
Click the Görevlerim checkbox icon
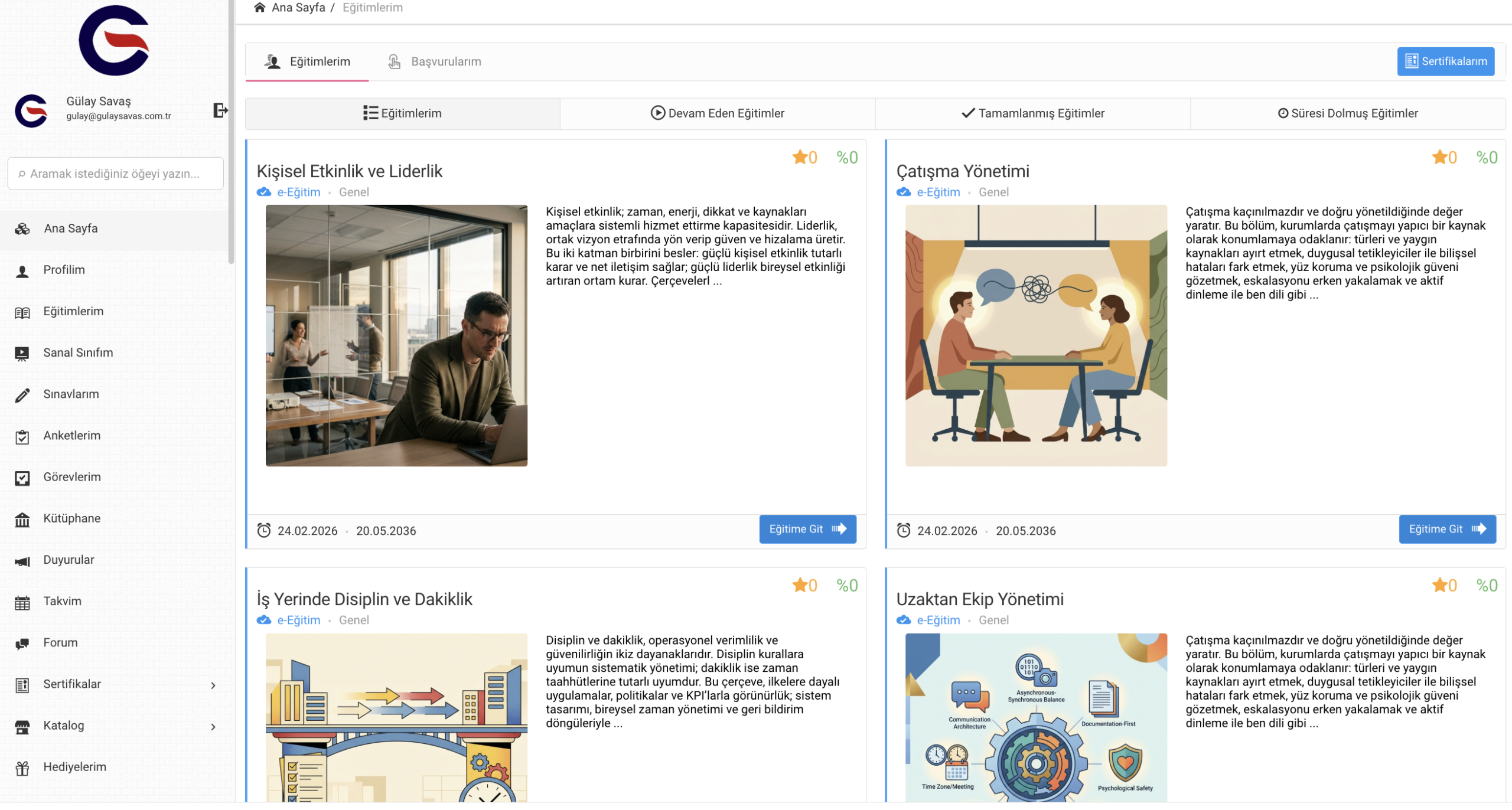(x=22, y=478)
